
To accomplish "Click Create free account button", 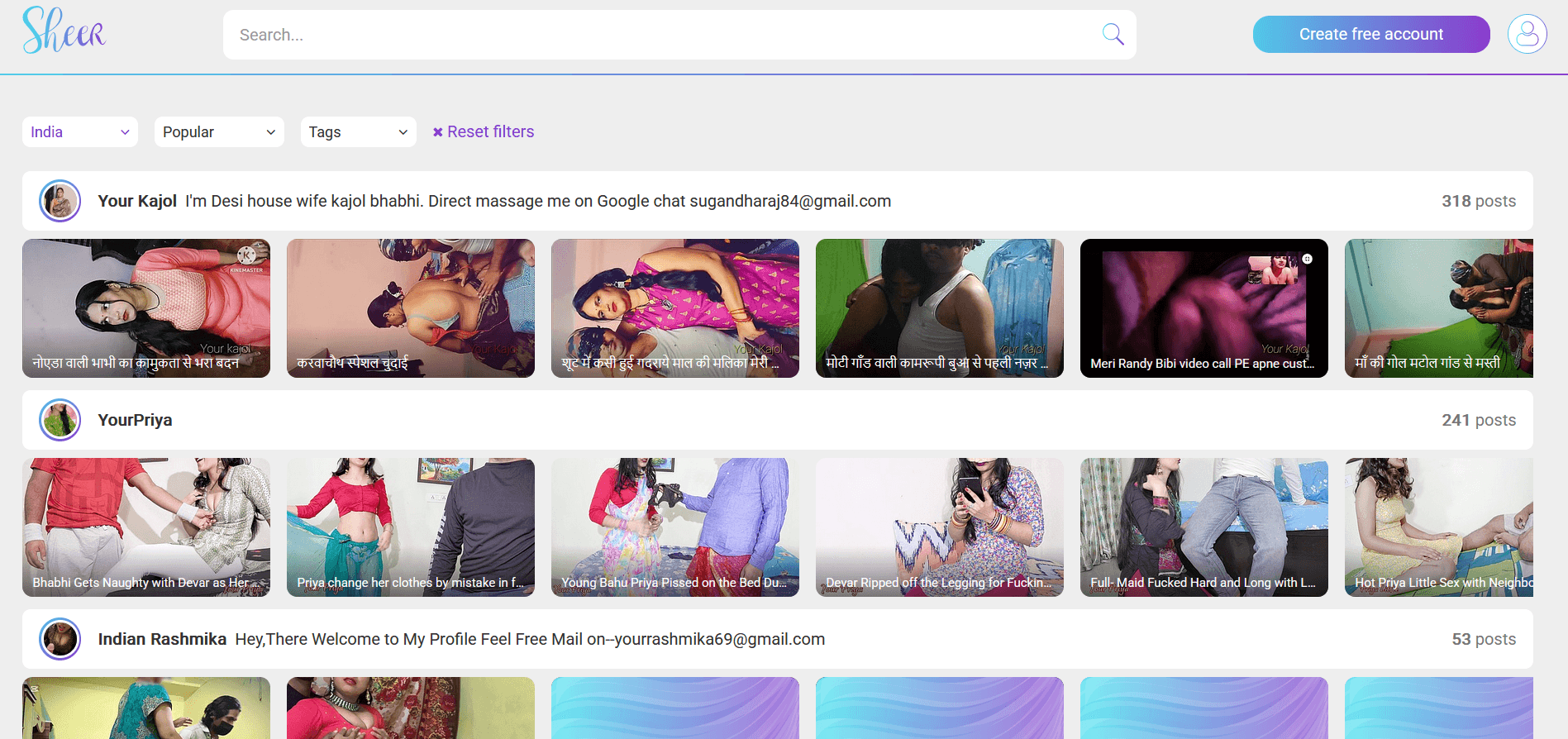I will point(1371,34).
